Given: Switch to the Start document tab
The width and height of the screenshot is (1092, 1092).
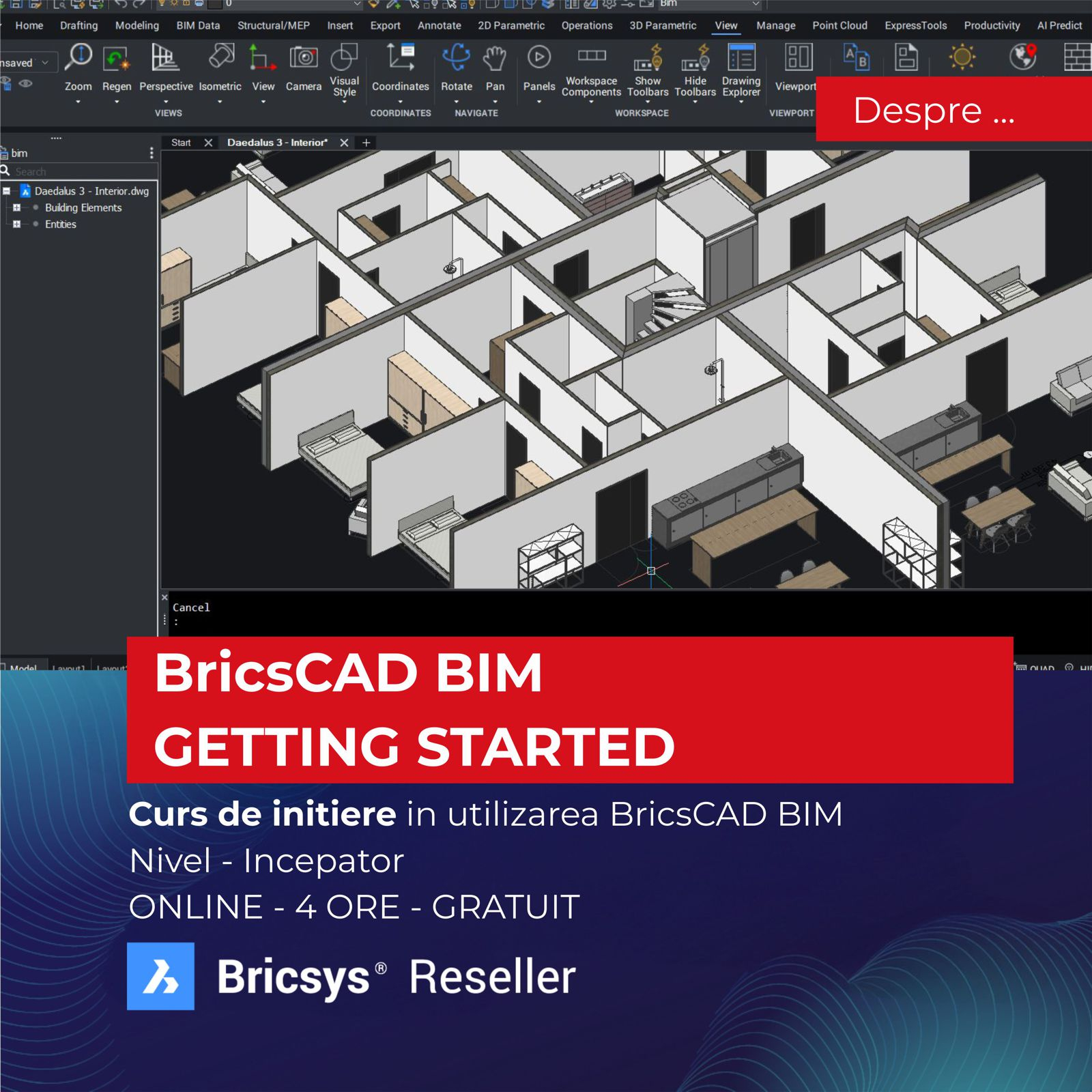Looking at the screenshot, I should click(181, 143).
